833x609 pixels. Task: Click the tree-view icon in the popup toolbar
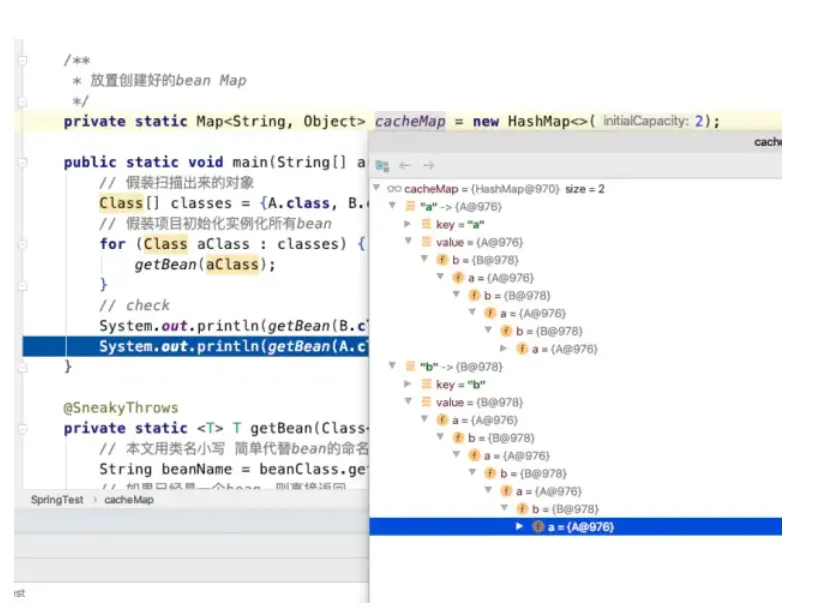(x=382, y=166)
